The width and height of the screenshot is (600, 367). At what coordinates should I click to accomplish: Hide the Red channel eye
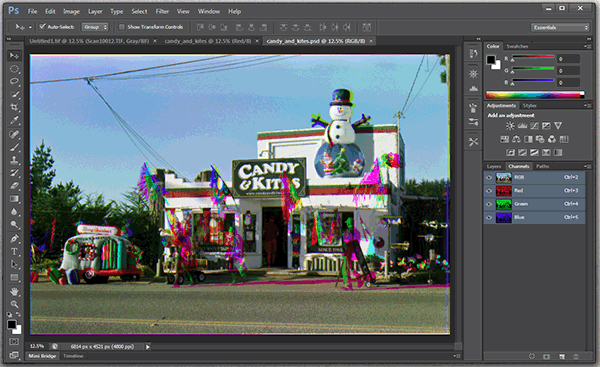tap(489, 191)
